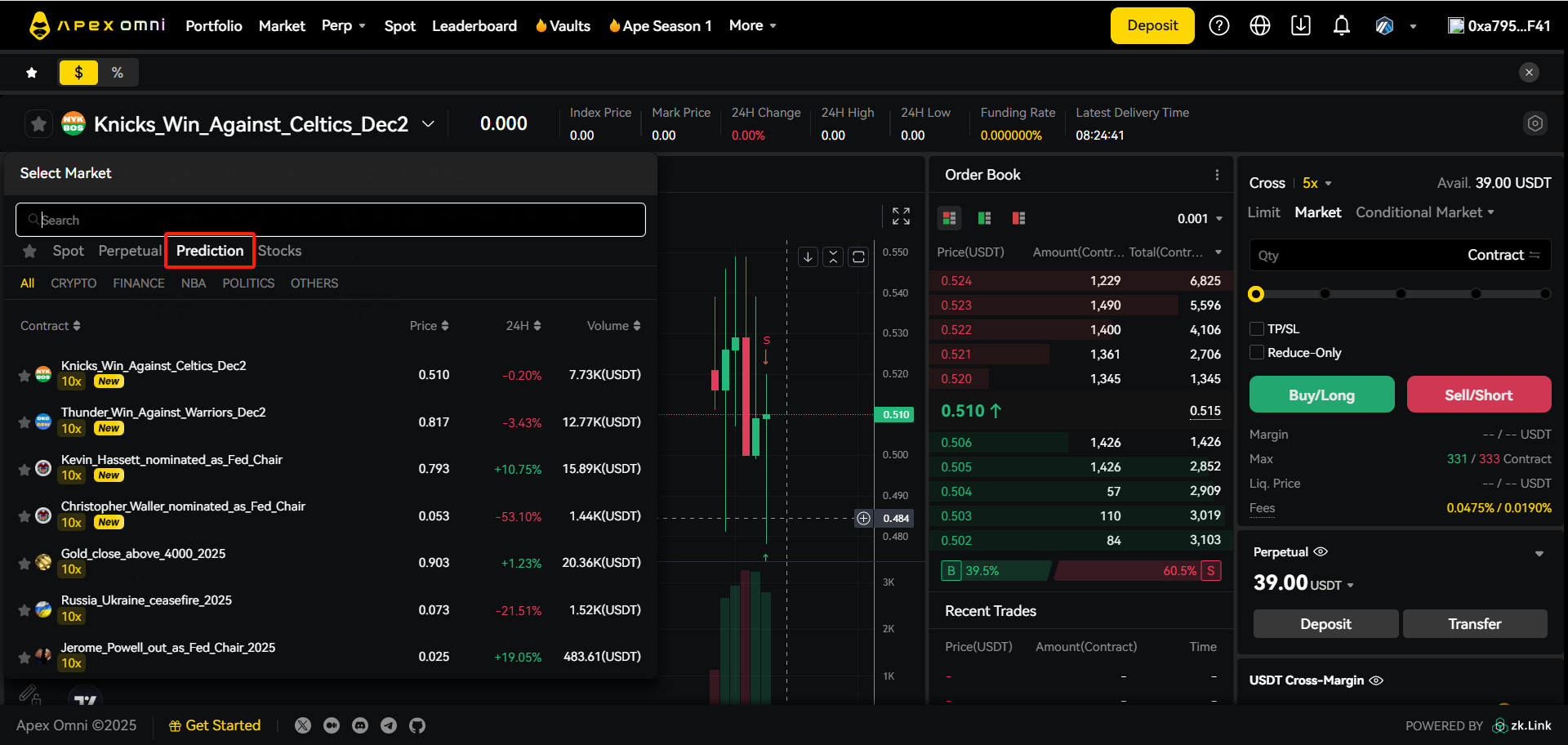Image resolution: width=1568 pixels, height=745 pixels.
Task: Switch to the Stocks market tab
Action: (x=279, y=251)
